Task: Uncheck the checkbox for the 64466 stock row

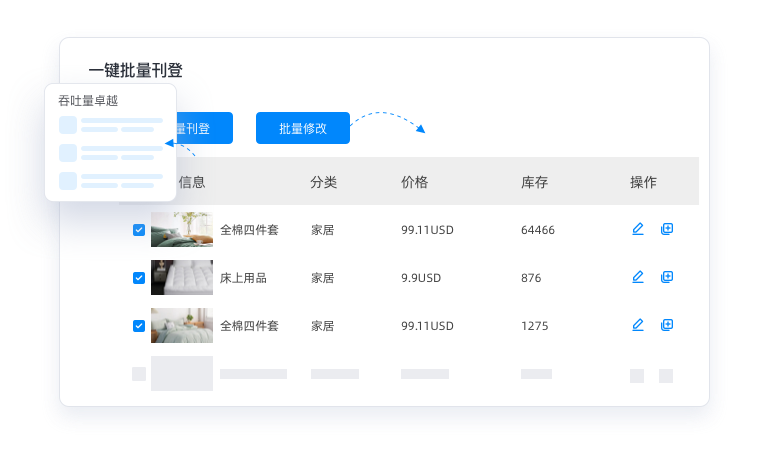Action: 139,230
